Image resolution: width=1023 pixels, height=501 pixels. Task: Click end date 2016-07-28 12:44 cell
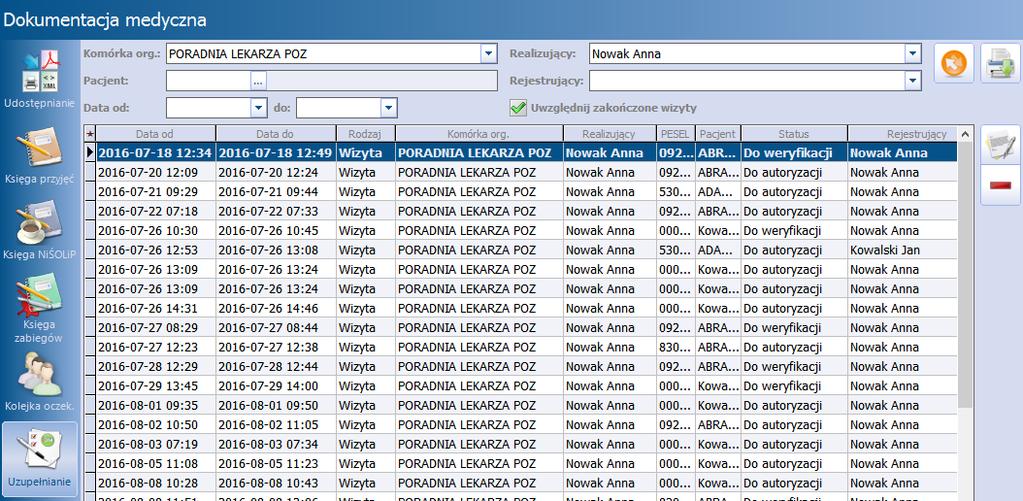pyautogui.click(x=275, y=367)
